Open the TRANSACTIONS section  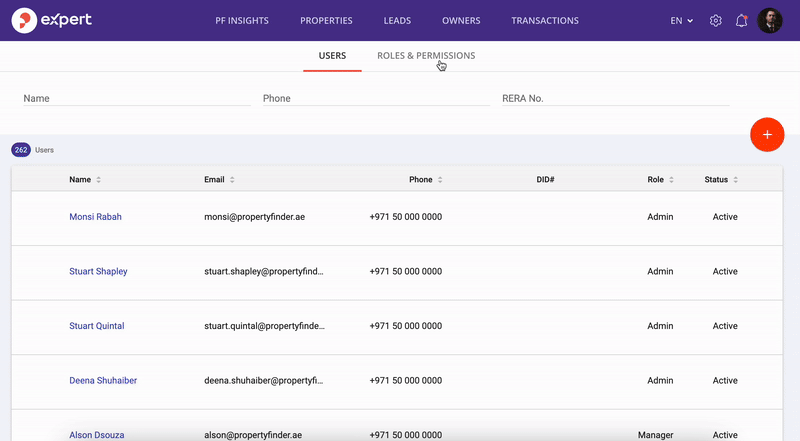(545, 21)
